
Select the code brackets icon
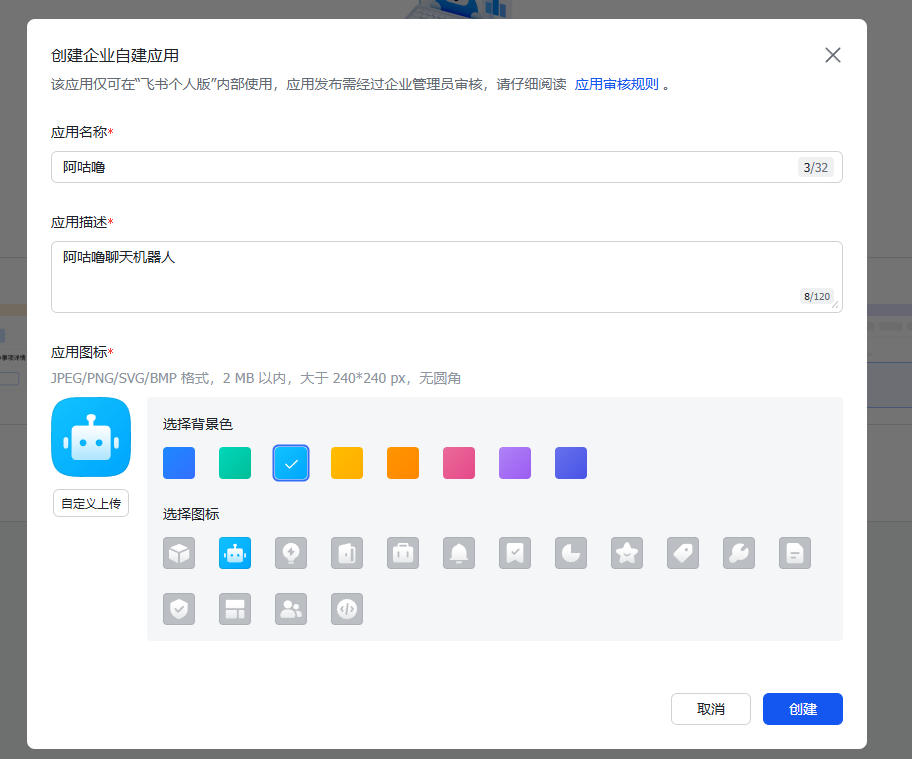(347, 609)
